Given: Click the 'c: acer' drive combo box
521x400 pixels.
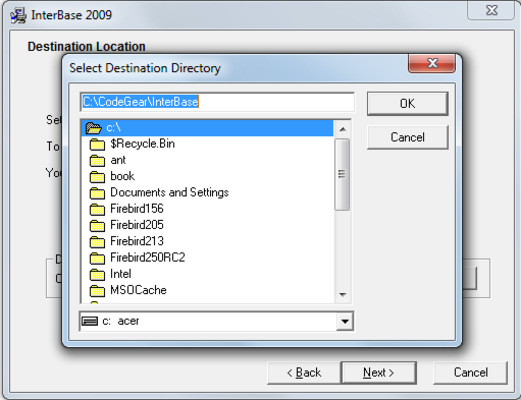Looking at the screenshot, I should [x=216, y=321].
